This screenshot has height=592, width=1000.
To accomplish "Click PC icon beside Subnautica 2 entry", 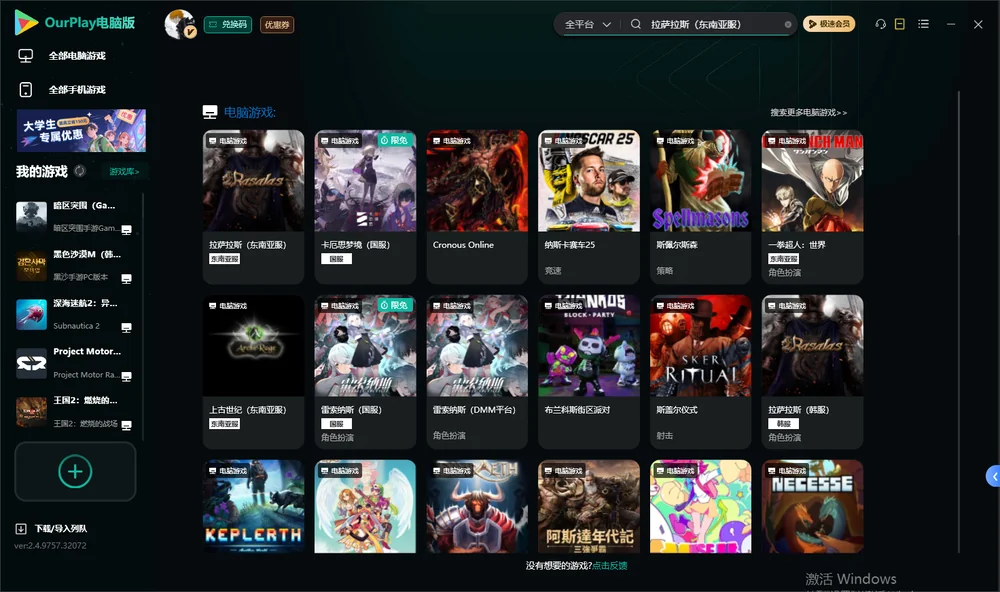I will click(126, 328).
